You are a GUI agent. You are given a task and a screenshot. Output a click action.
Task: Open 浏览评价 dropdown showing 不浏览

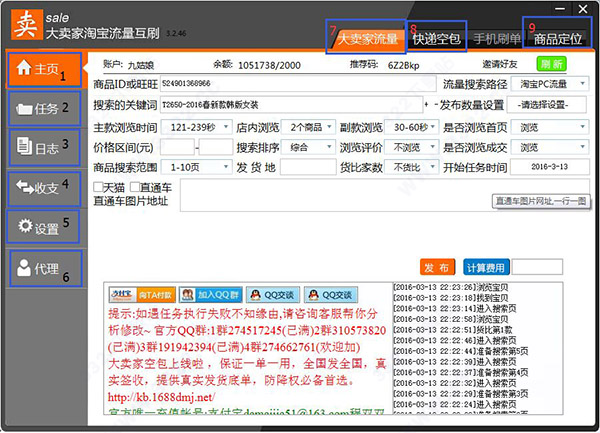[411, 147]
